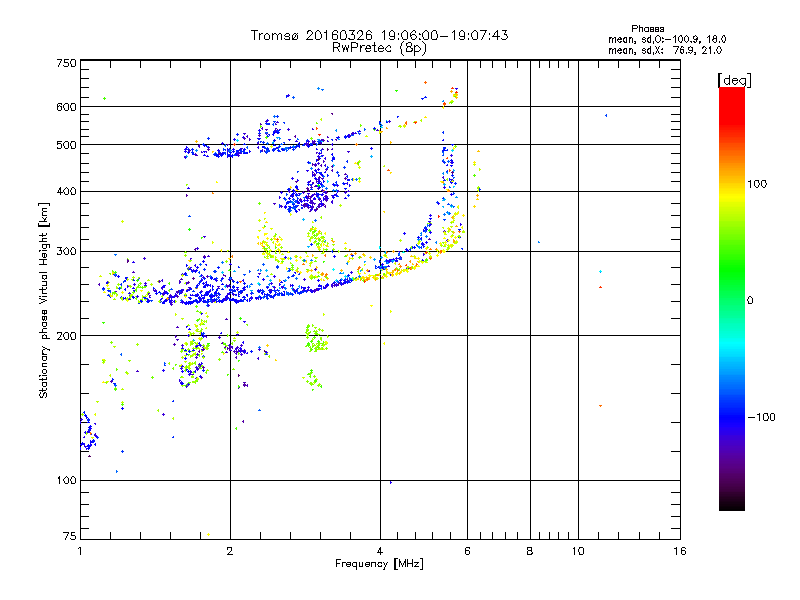
Task: Click the '750' y-axis tick label
Action: coord(66,63)
